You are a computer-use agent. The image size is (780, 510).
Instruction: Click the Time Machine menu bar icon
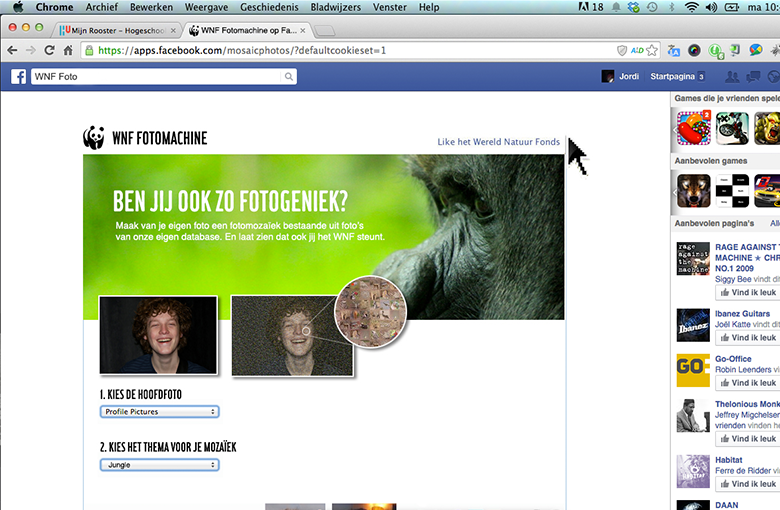pyautogui.click(x=652, y=7)
